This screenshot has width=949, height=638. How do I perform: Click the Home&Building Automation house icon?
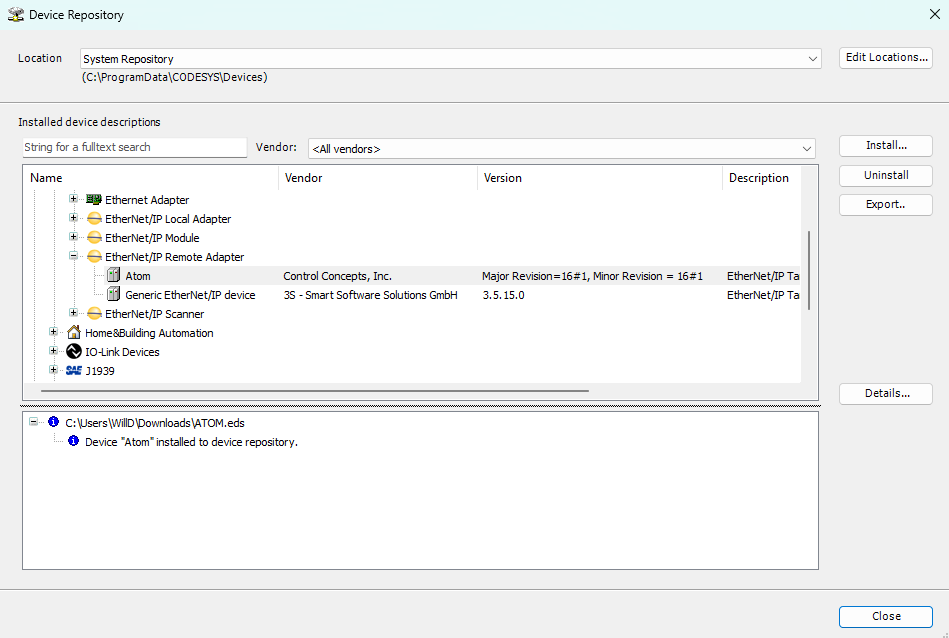73,332
